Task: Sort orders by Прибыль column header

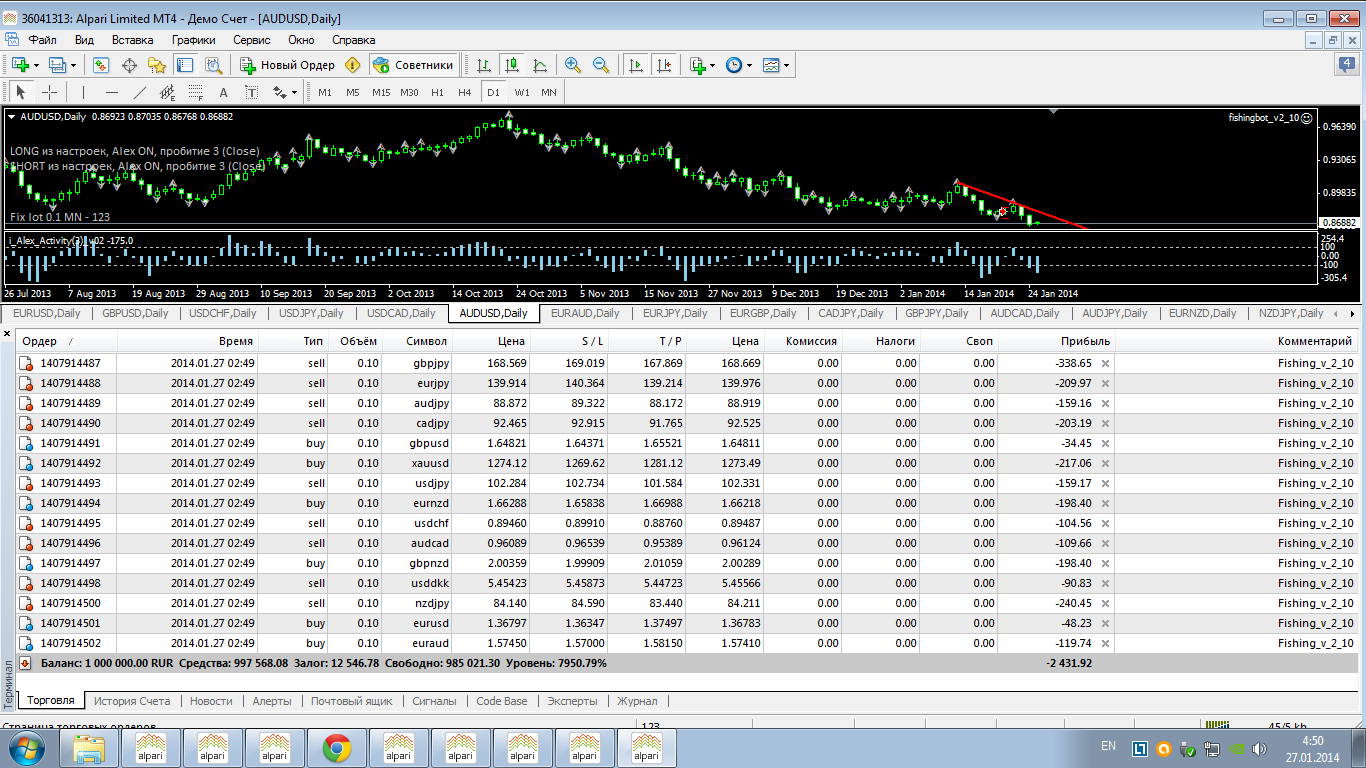Action: [x=1055, y=341]
